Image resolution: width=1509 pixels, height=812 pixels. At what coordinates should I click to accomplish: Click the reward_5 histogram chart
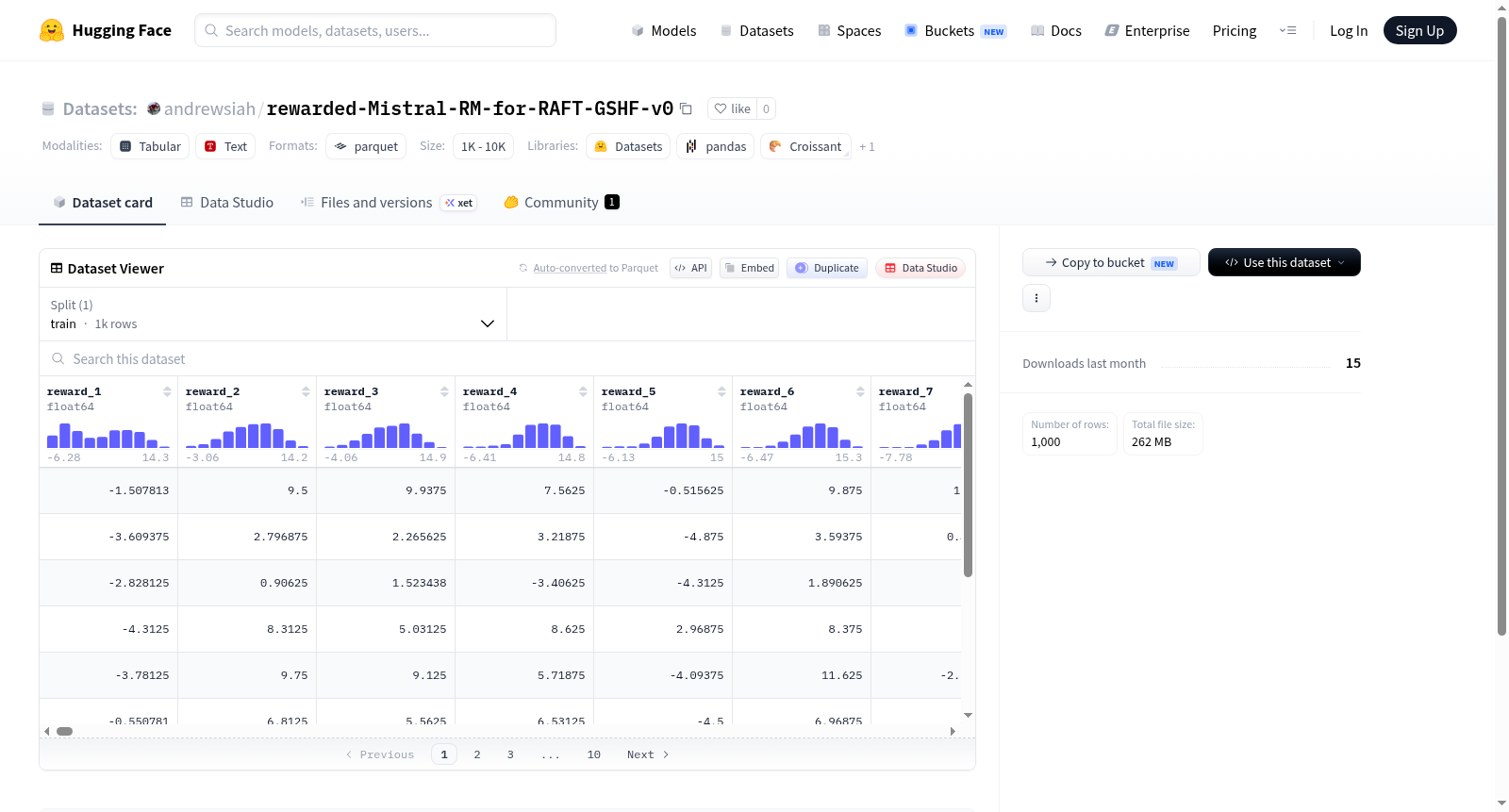pyautogui.click(x=663, y=435)
